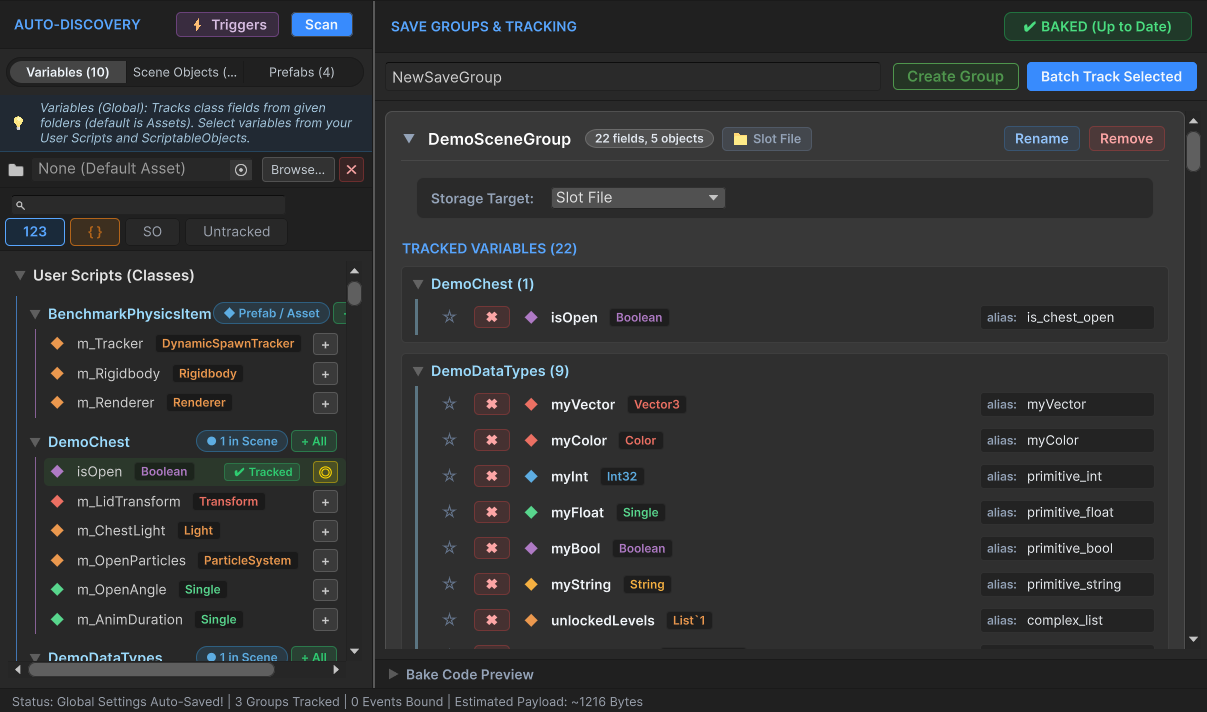This screenshot has width=1207, height=712.
Task: Collapse the DemoSceneGroup save group
Action: 409,139
